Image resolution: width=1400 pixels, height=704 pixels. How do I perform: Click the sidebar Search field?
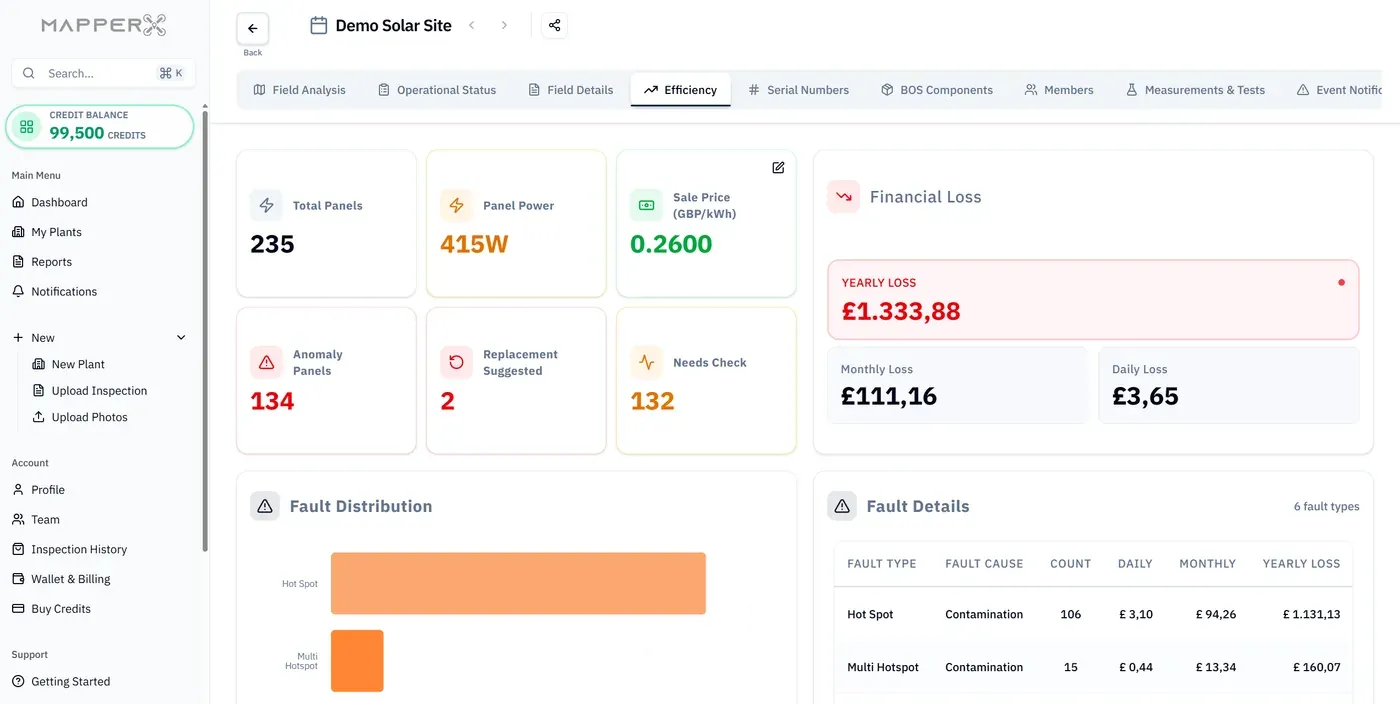tap(103, 73)
